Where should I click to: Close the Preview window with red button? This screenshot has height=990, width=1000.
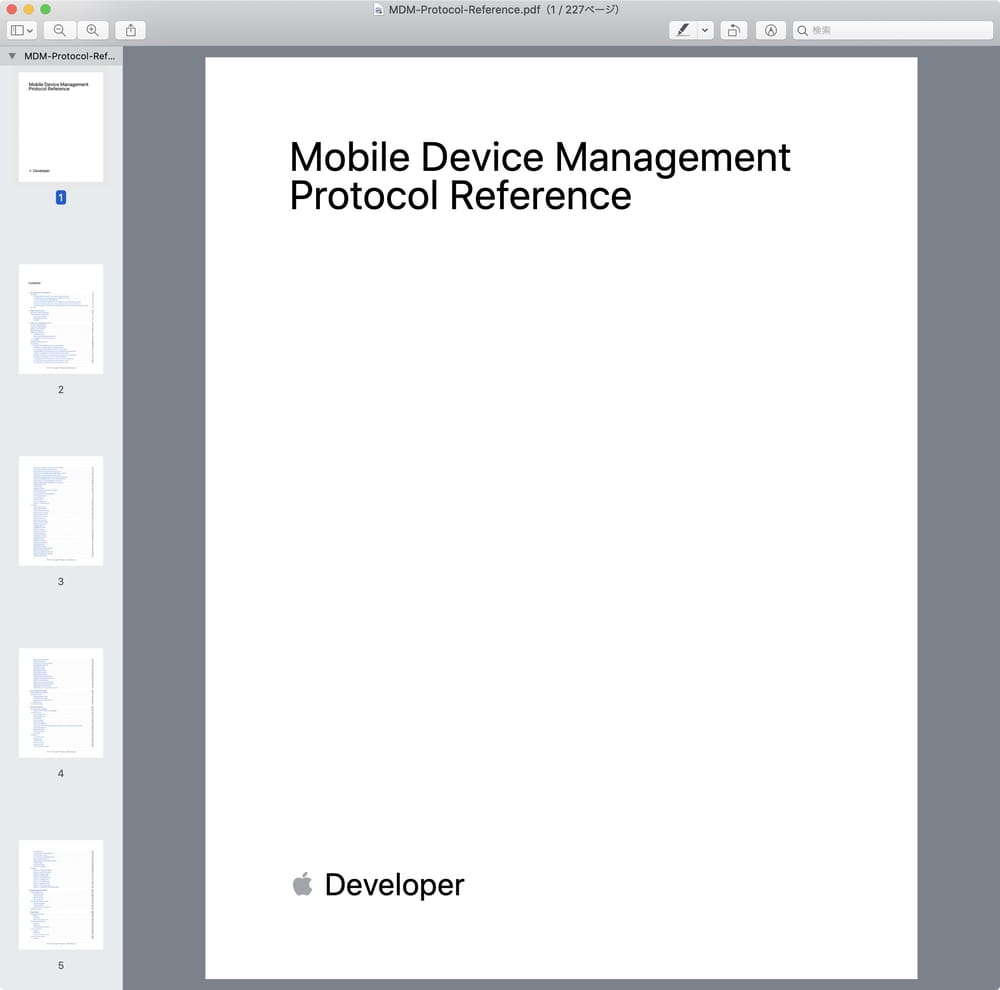(11, 10)
